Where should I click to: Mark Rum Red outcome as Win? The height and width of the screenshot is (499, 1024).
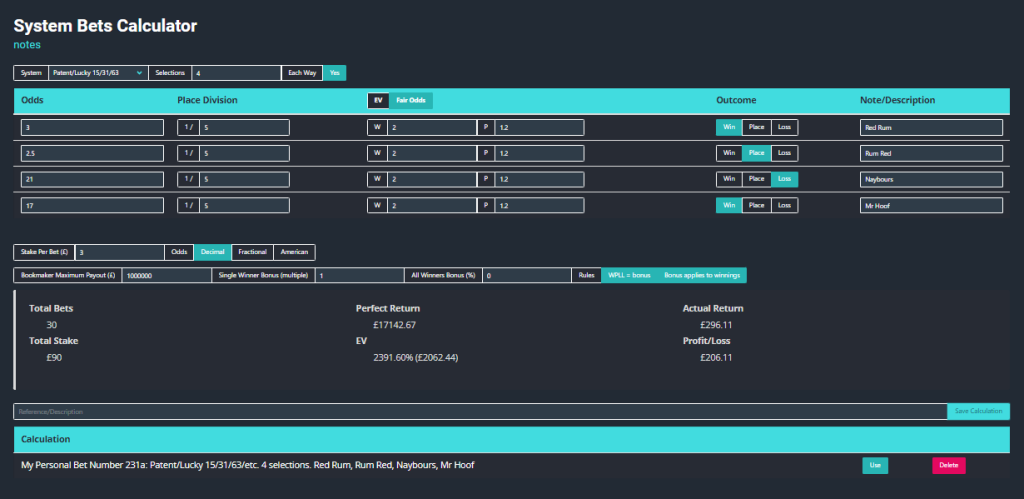(x=729, y=153)
